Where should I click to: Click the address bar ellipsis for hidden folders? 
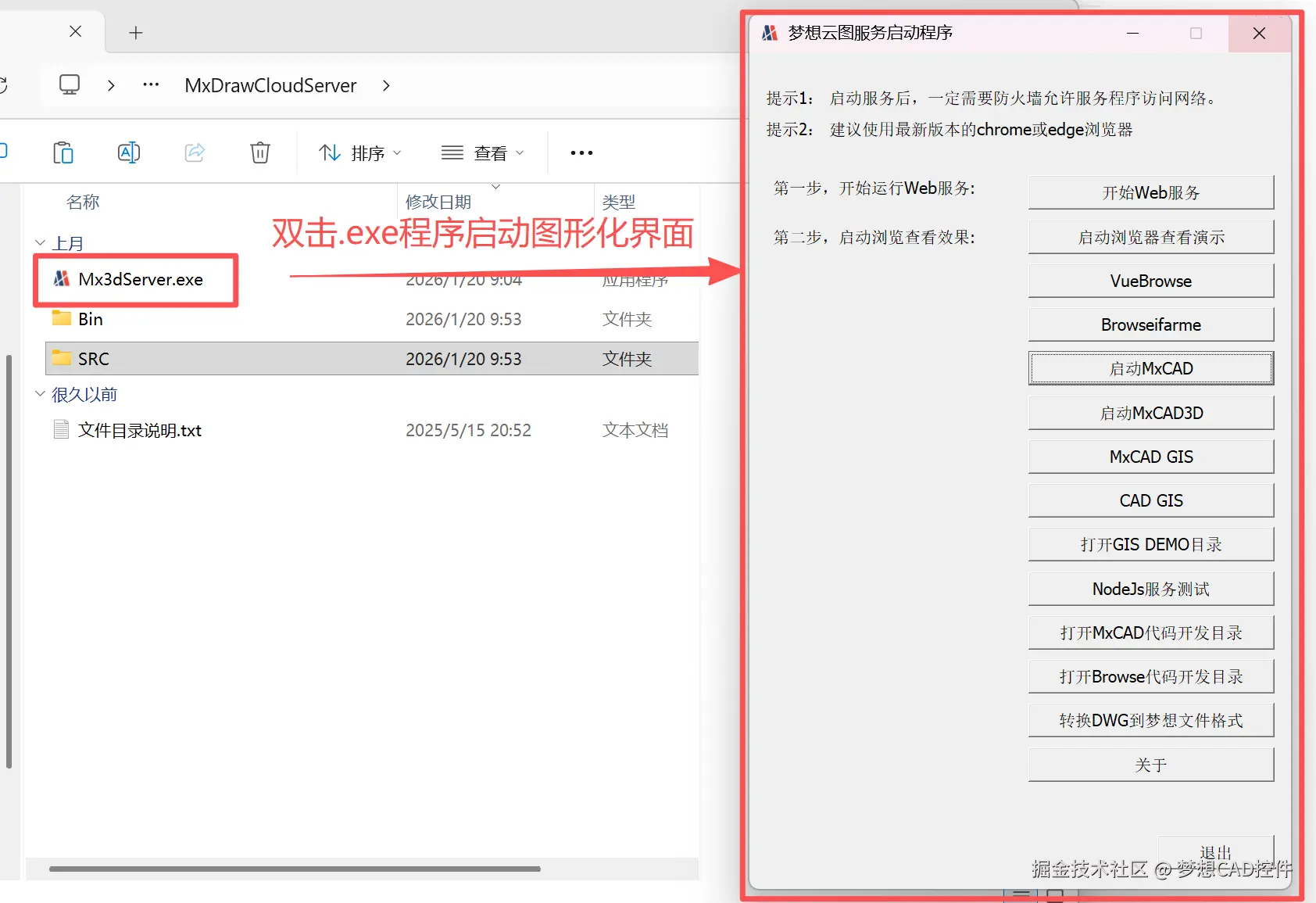(151, 84)
